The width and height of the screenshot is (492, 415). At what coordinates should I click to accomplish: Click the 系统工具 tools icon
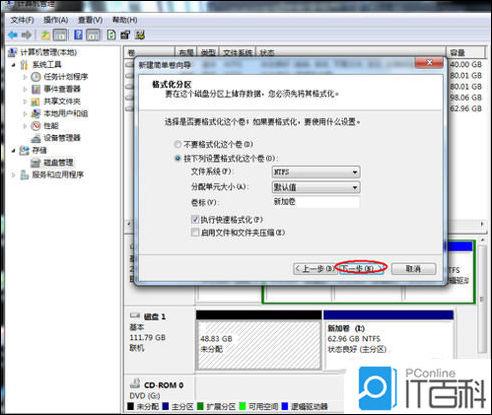point(24,64)
